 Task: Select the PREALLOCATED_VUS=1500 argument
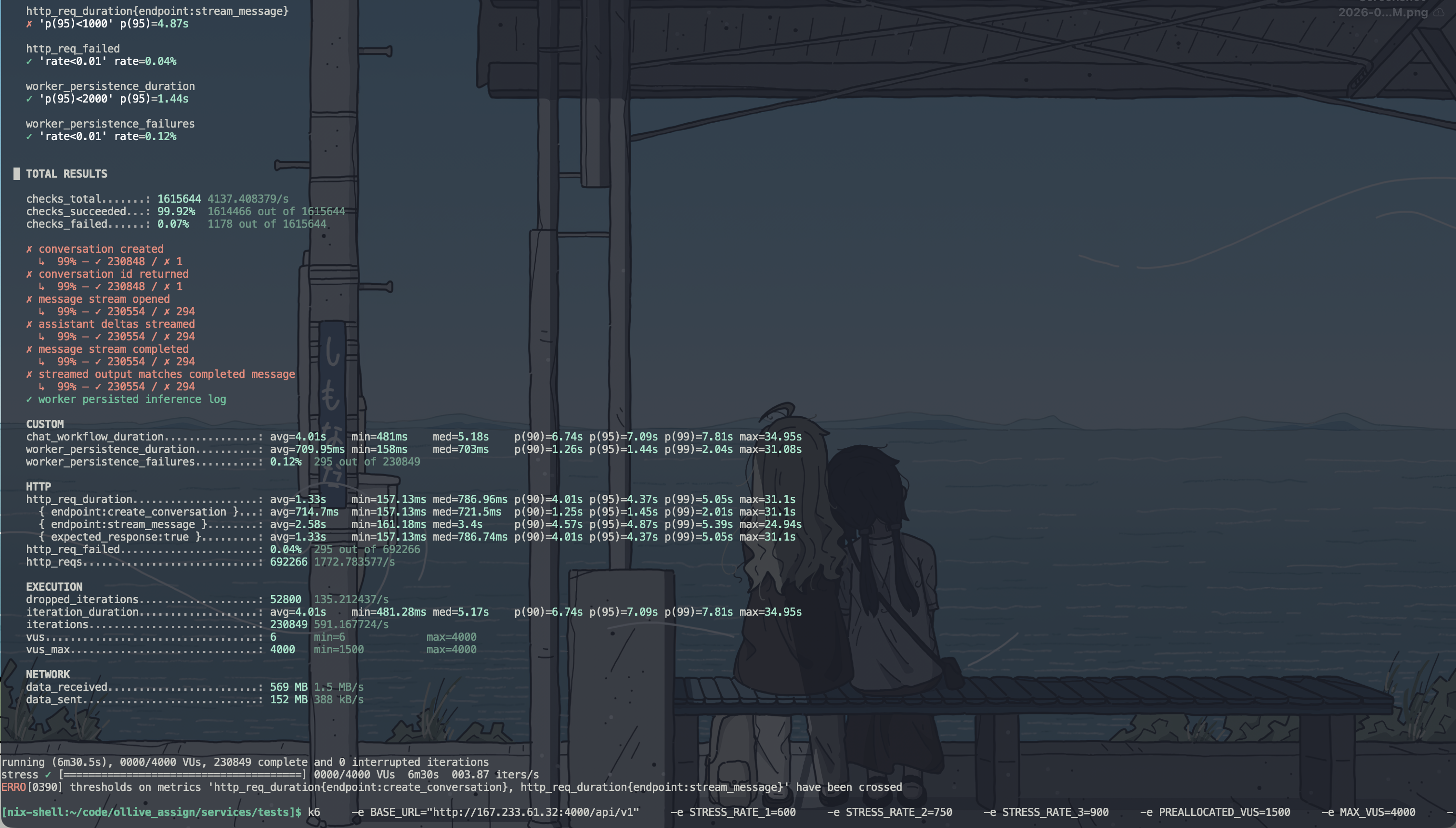click(x=1224, y=812)
